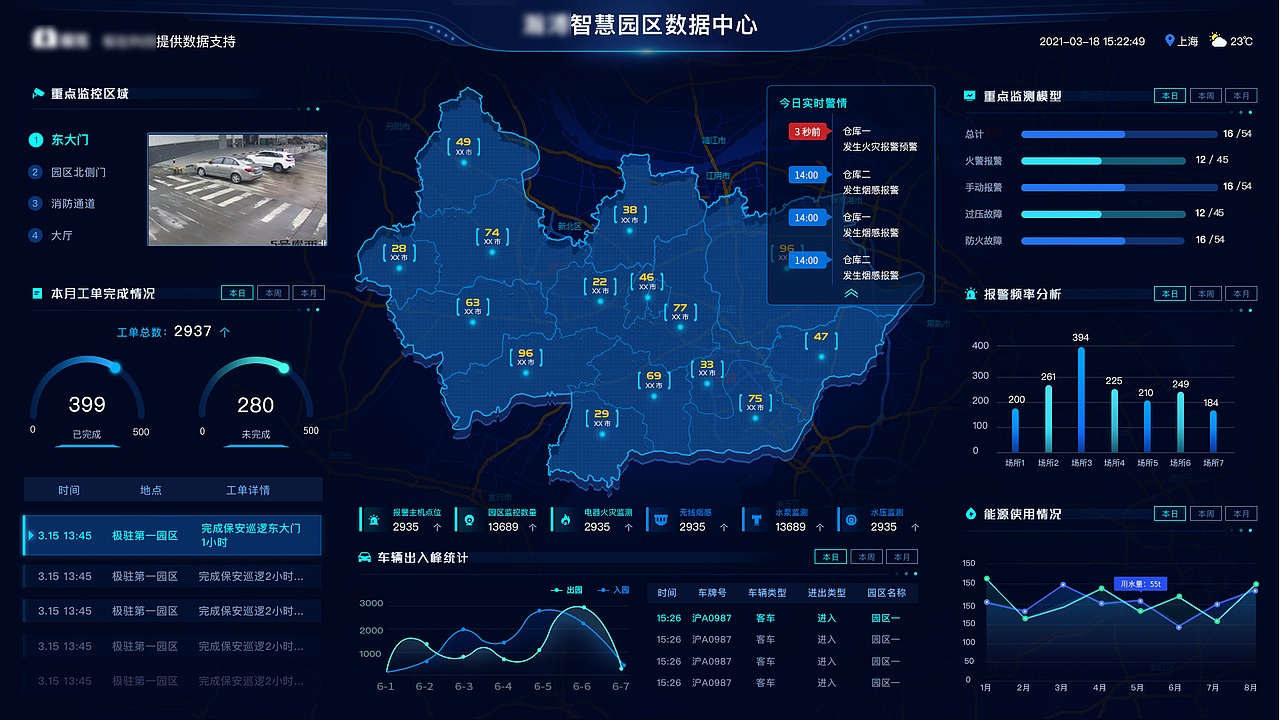Click the car icon beside 车辆出入峰统计
1280x720 pixels.
tap(366, 558)
